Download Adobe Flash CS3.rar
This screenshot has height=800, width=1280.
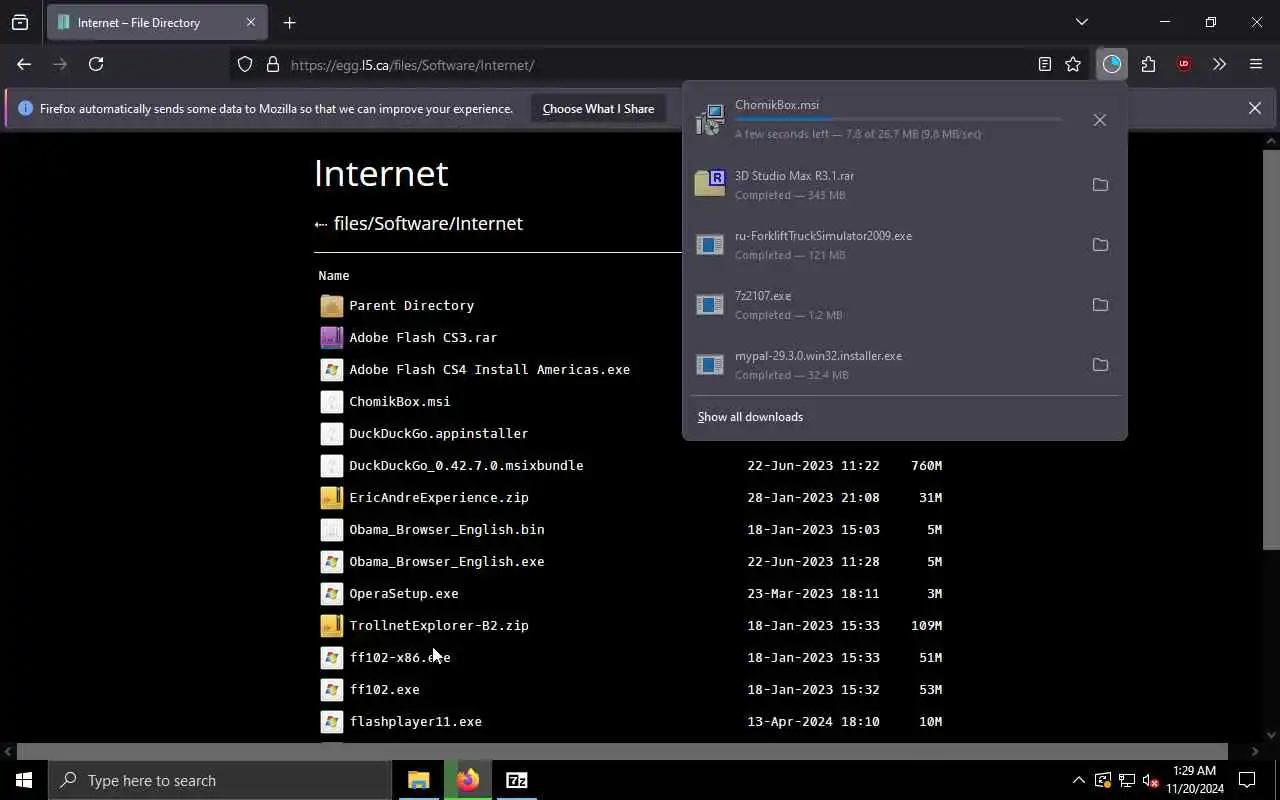423,337
